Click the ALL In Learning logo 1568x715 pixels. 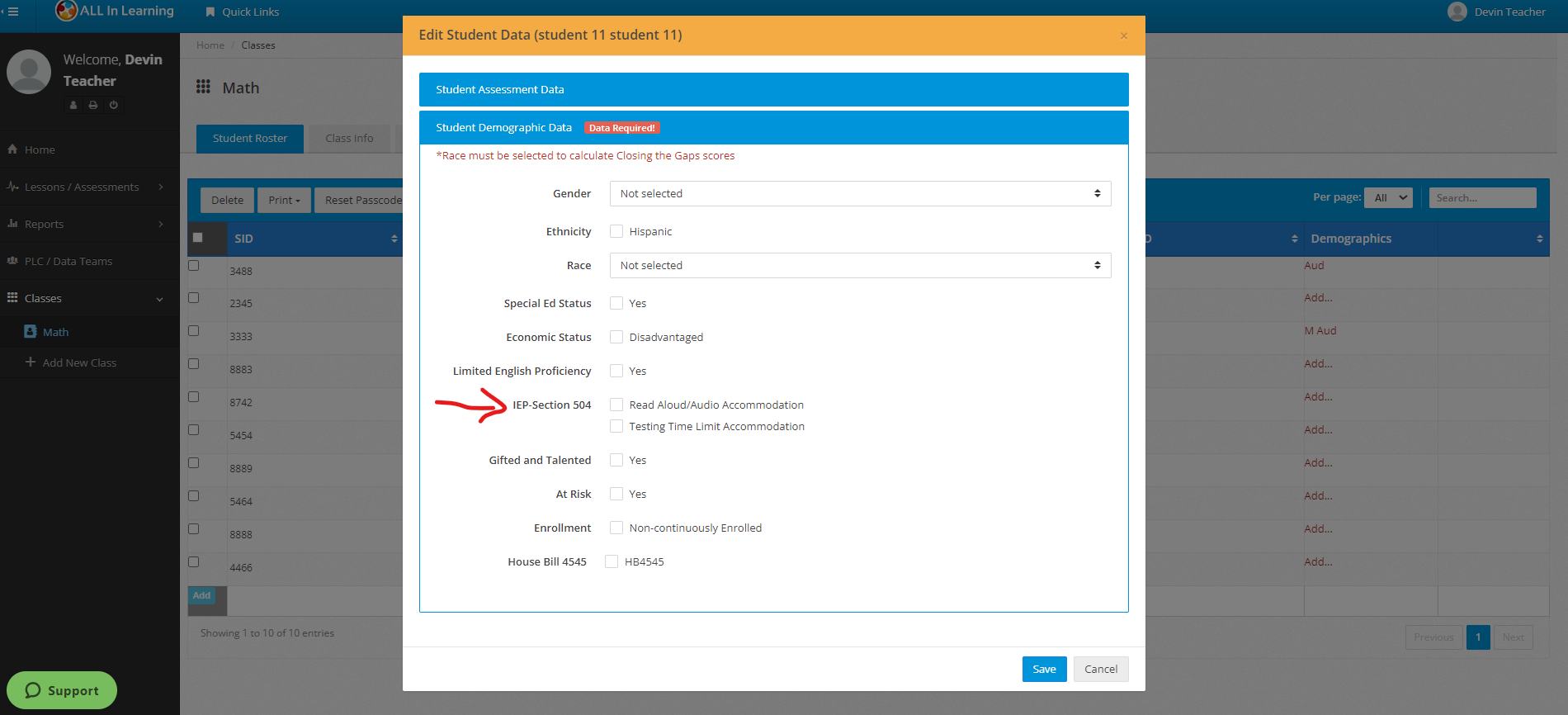click(67, 11)
